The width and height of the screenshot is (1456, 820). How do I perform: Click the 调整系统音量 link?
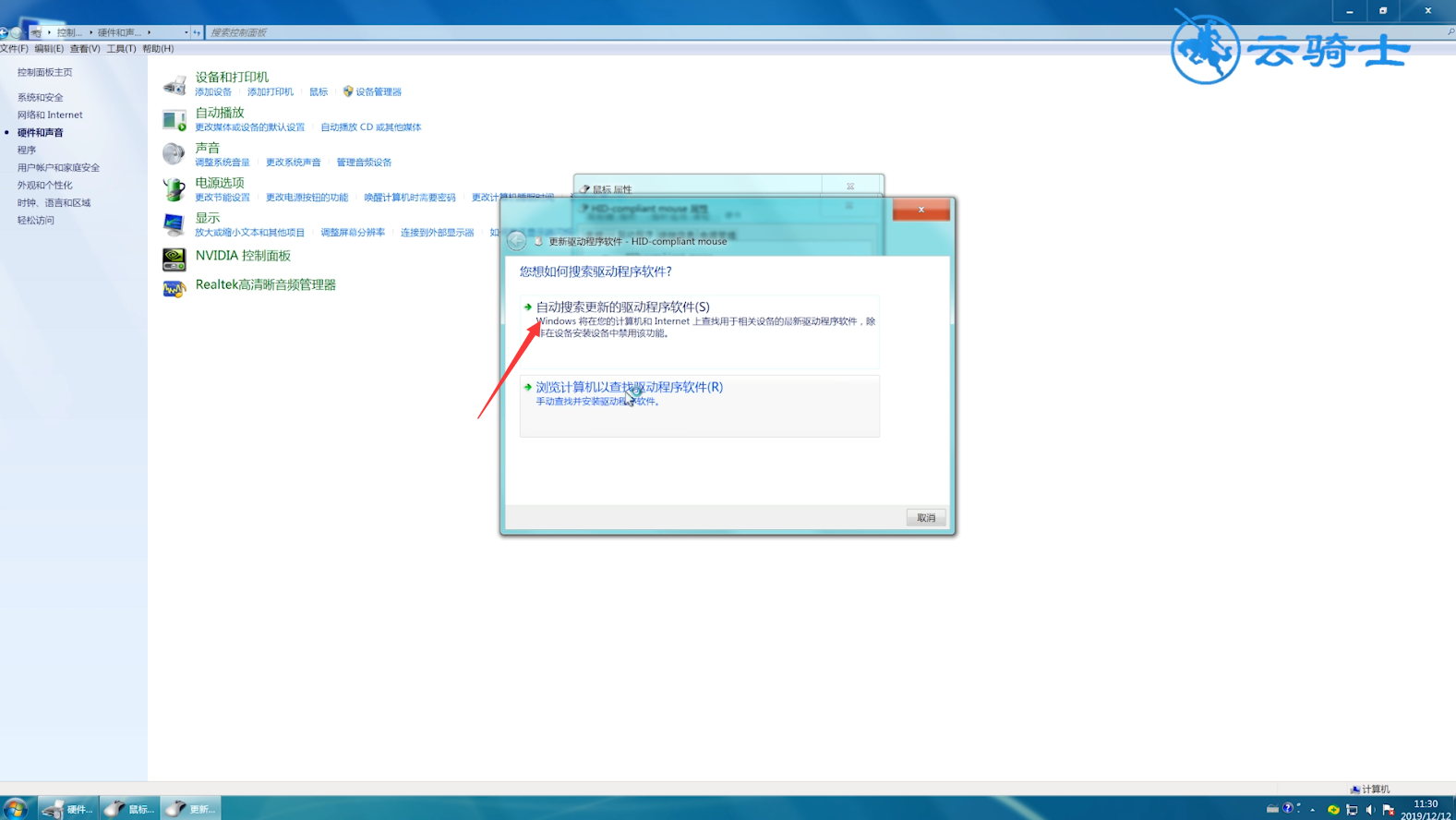click(x=223, y=162)
